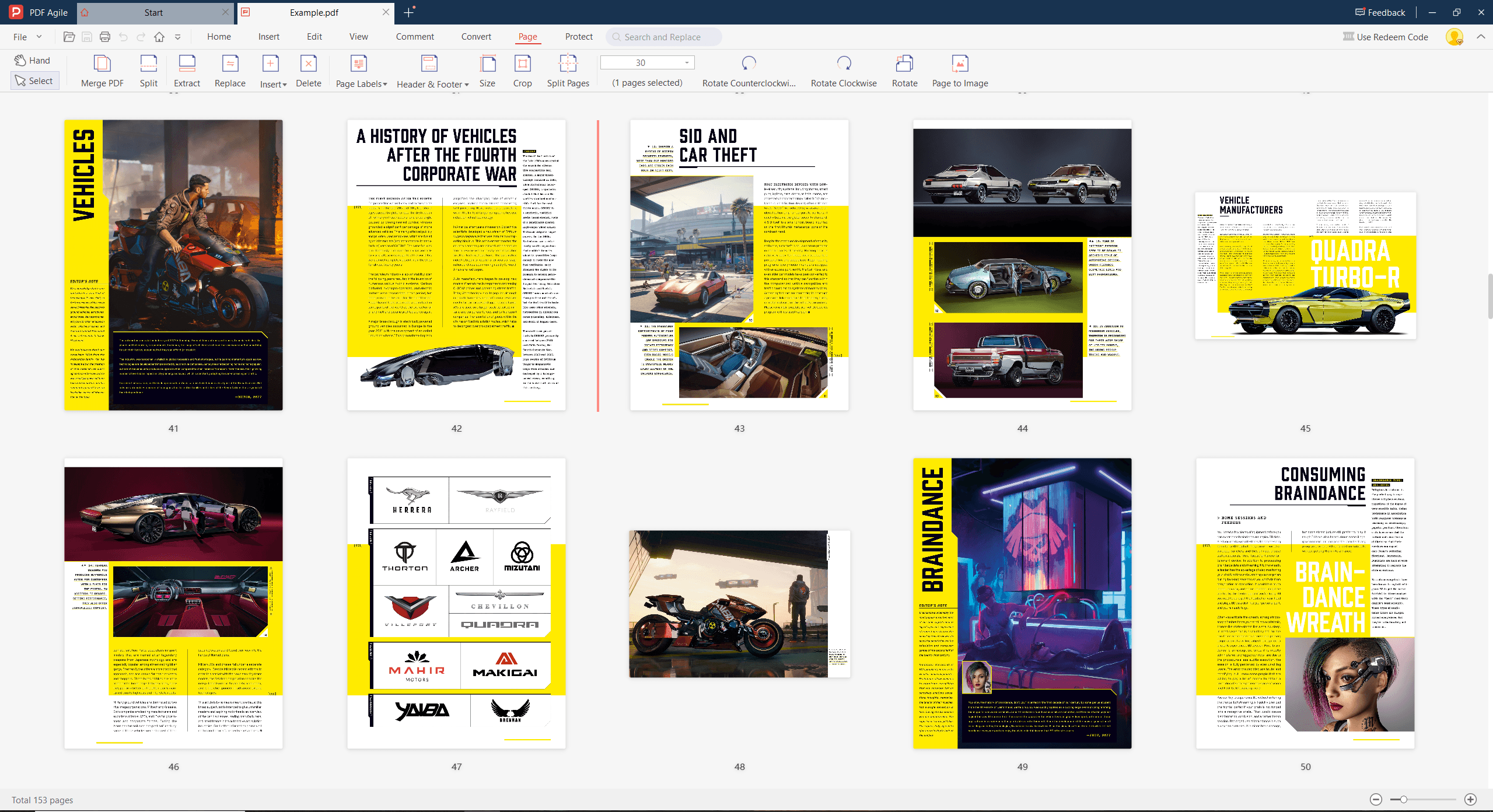Click the Redo arrow
1493x812 pixels.
pos(141,37)
